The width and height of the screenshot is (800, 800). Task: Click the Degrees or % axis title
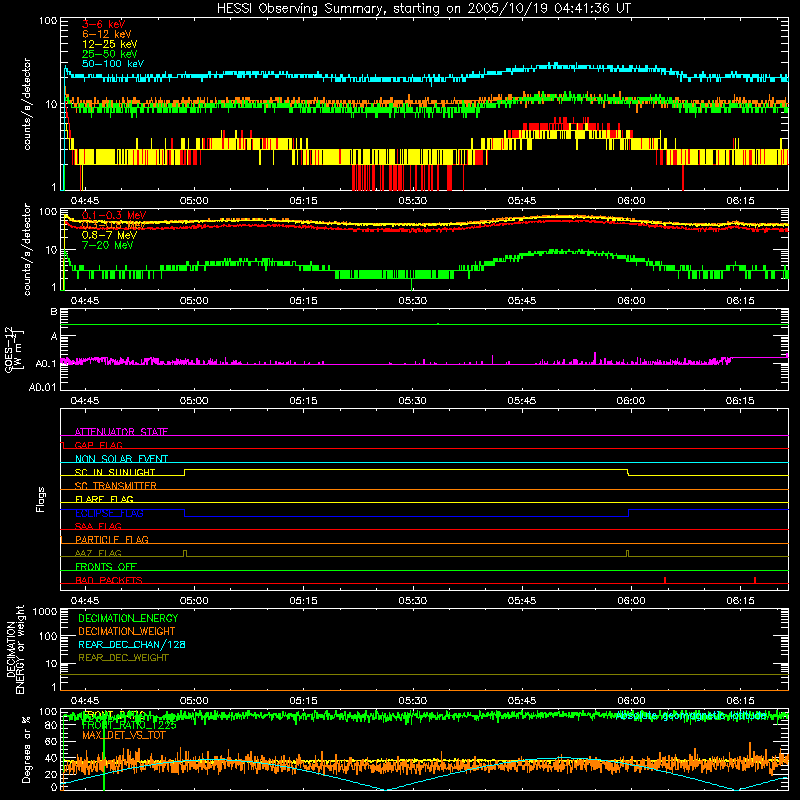26,749
